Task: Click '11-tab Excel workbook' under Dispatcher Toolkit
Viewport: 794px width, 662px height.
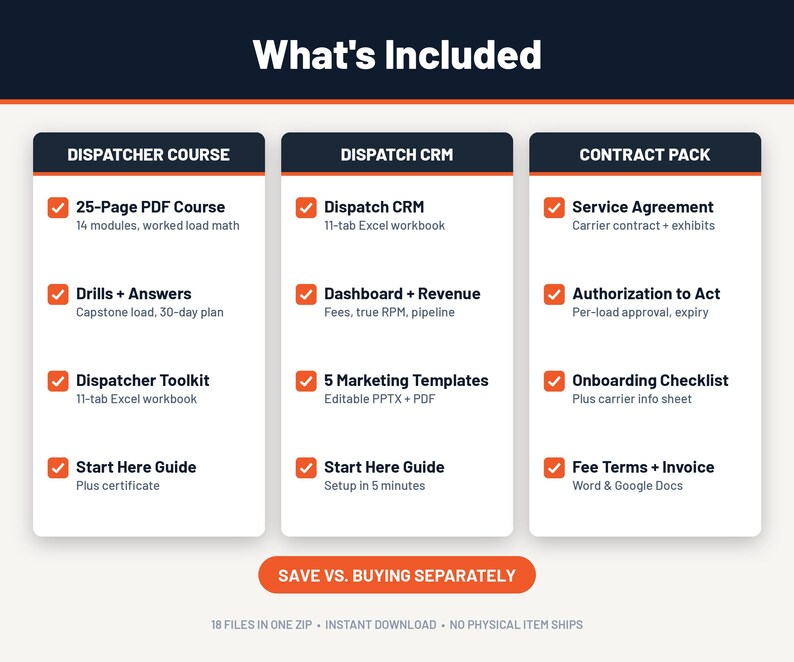Action: [136, 399]
